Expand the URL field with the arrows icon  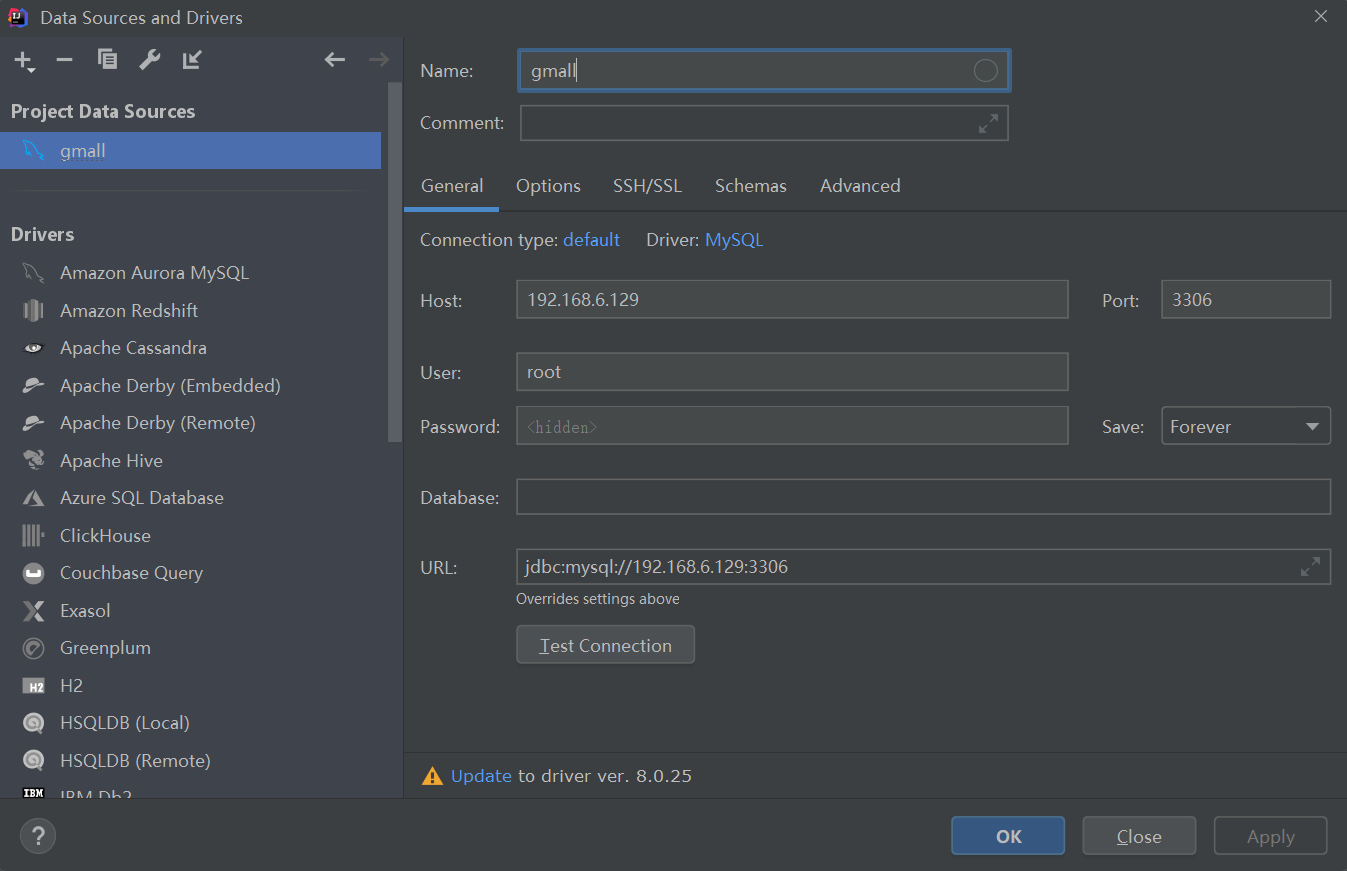coord(1310,567)
